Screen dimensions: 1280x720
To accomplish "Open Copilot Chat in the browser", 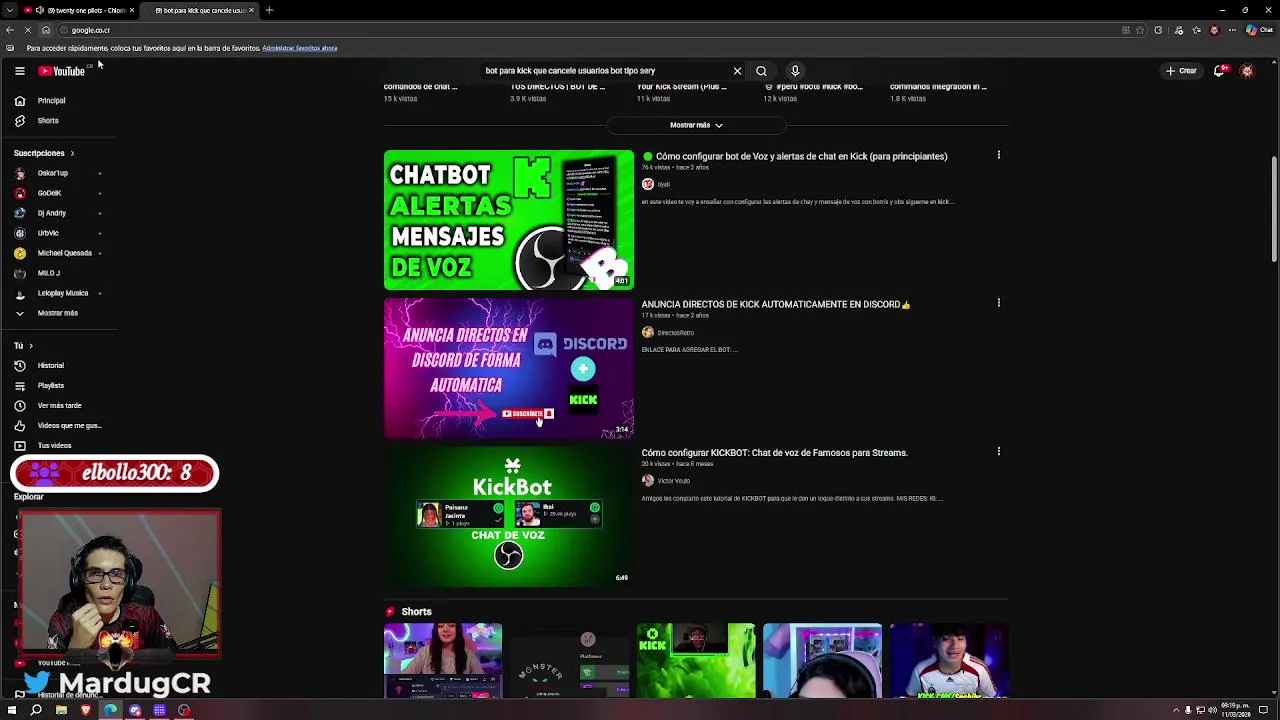I will tap(1258, 30).
